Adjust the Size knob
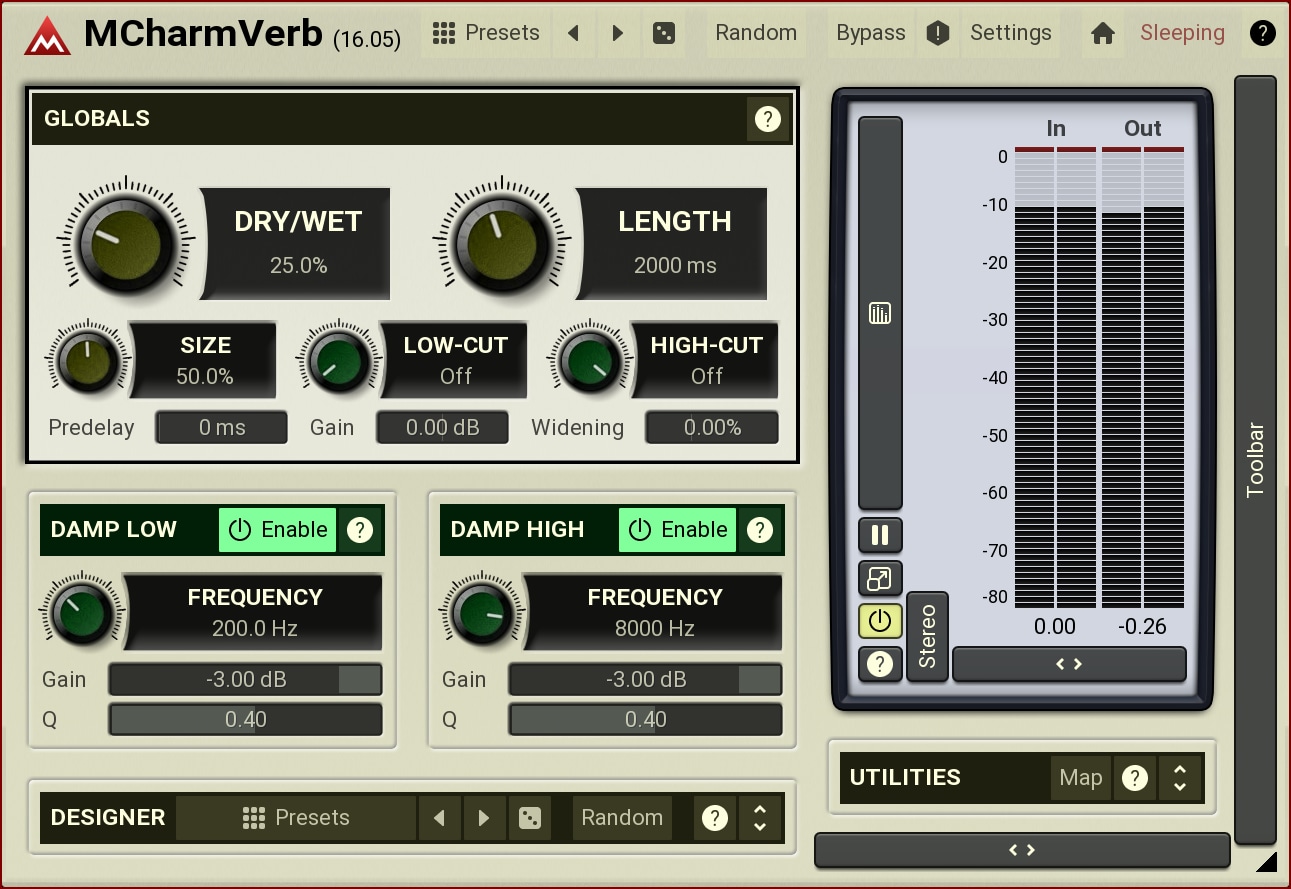The image size is (1291, 889). 87,360
